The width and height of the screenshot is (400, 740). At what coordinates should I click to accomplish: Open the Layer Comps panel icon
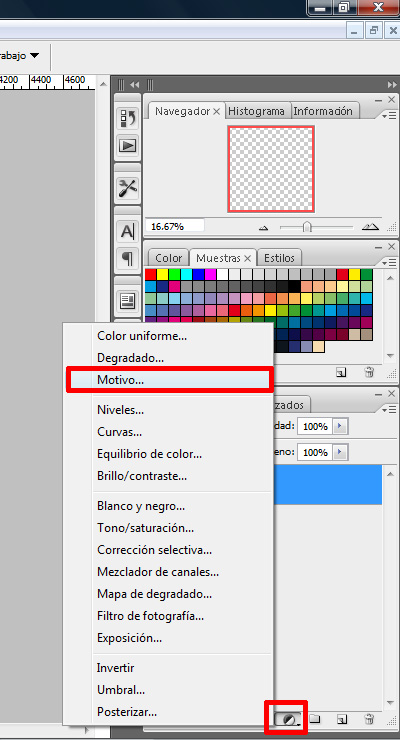pyautogui.click(x=127, y=301)
